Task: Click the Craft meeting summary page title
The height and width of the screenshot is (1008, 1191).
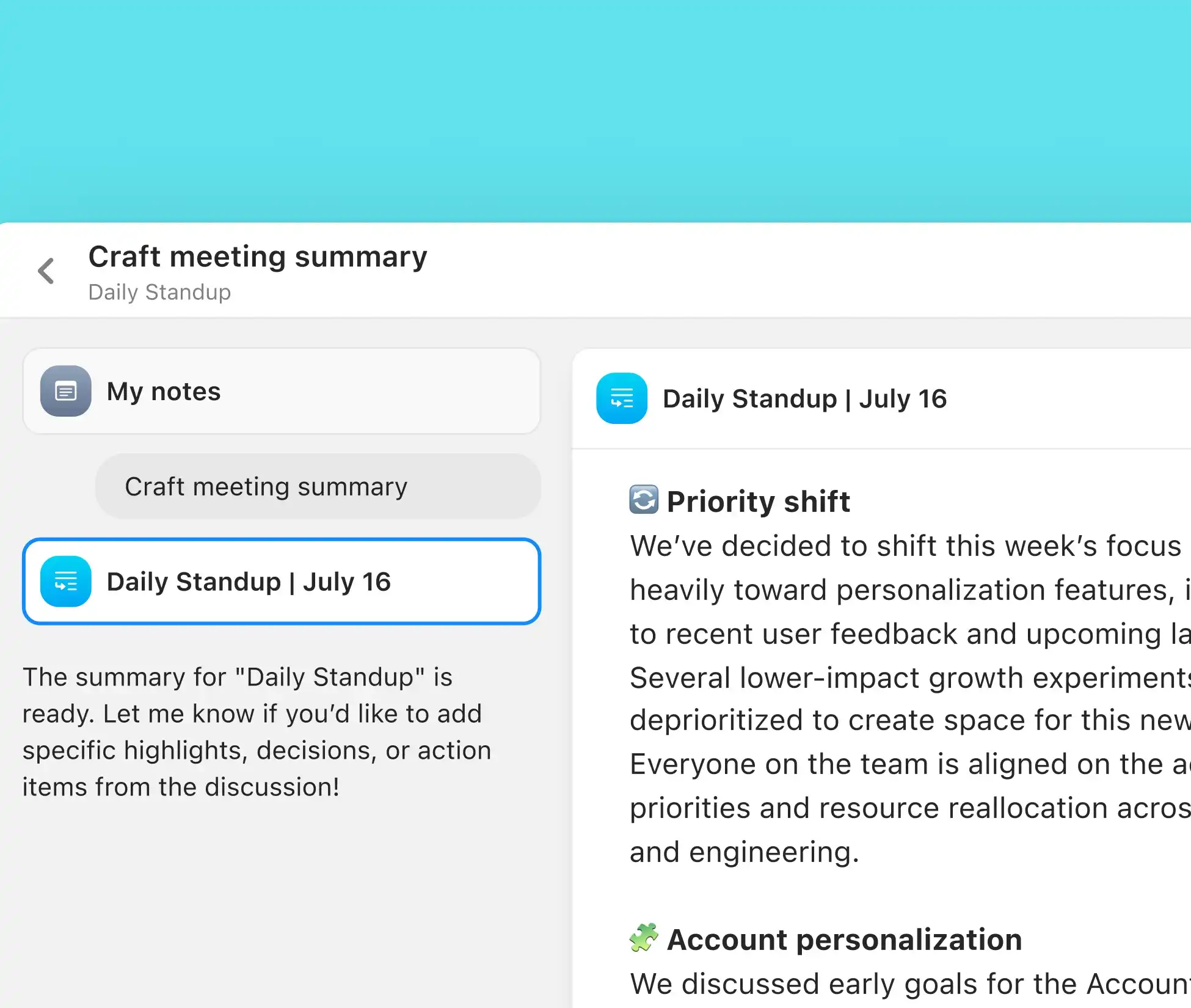Action: (258, 257)
